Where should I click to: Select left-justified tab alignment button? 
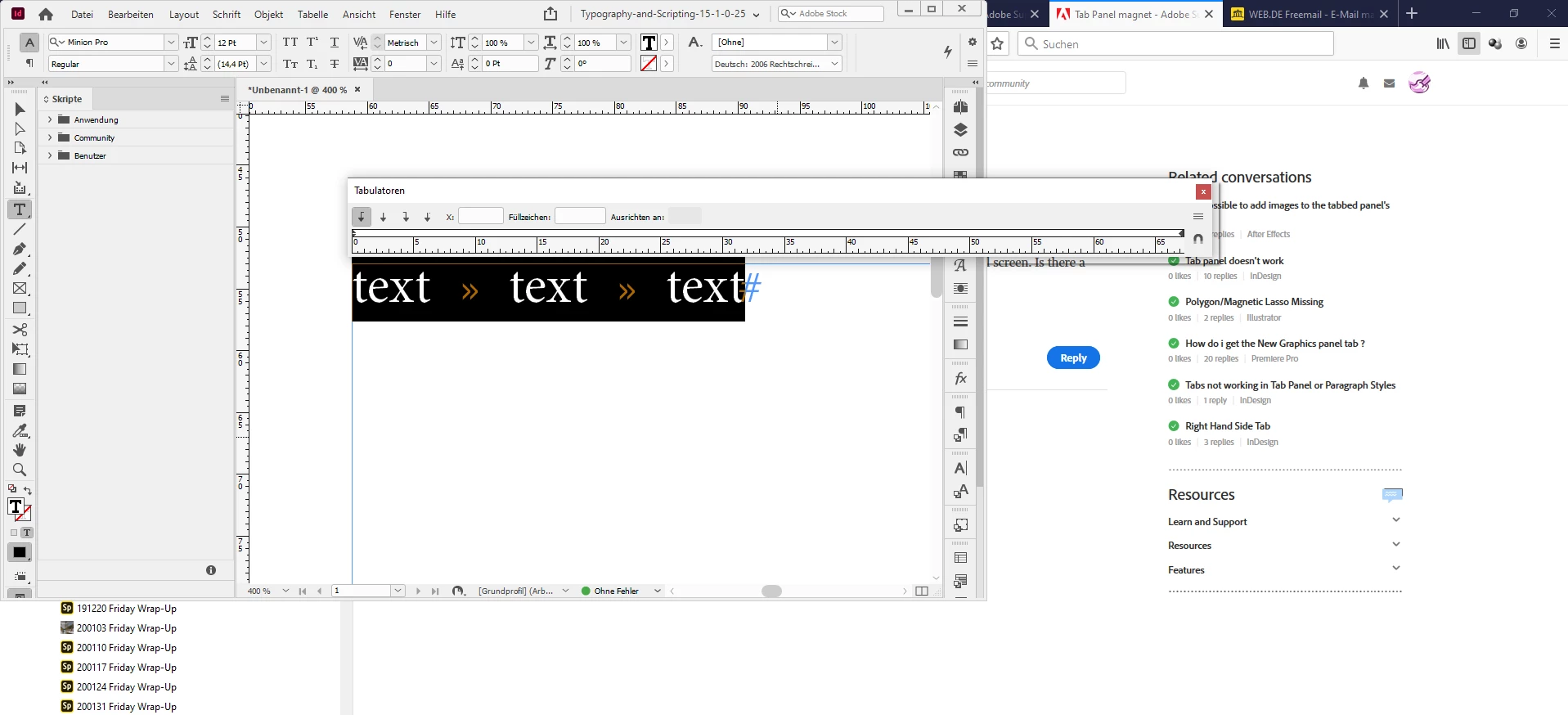click(361, 217)
